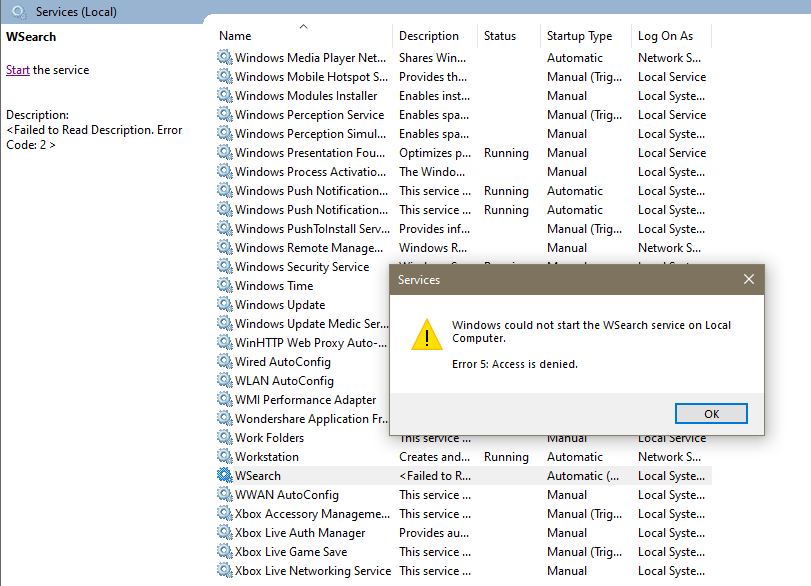Select the Windows Modules Installer service name
811x586 pixels.
coord(306,96)
